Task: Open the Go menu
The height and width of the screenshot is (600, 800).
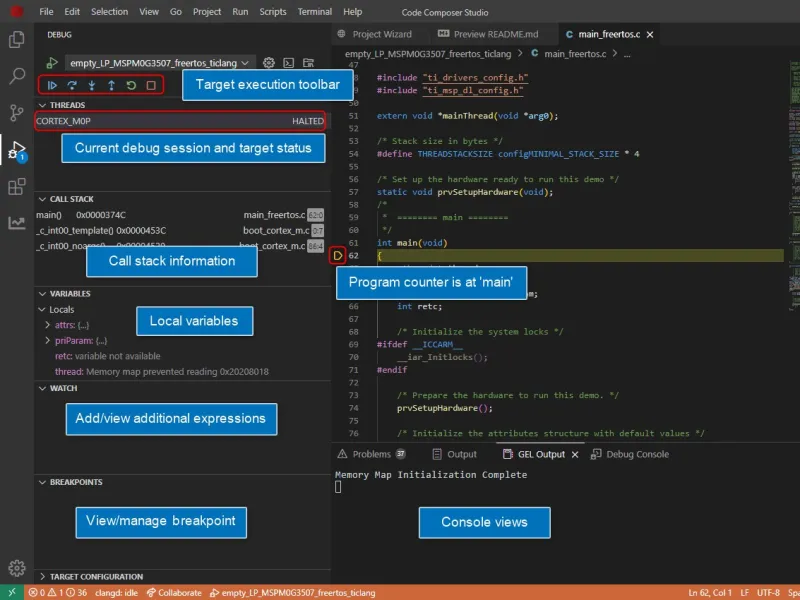Action: 176,12
